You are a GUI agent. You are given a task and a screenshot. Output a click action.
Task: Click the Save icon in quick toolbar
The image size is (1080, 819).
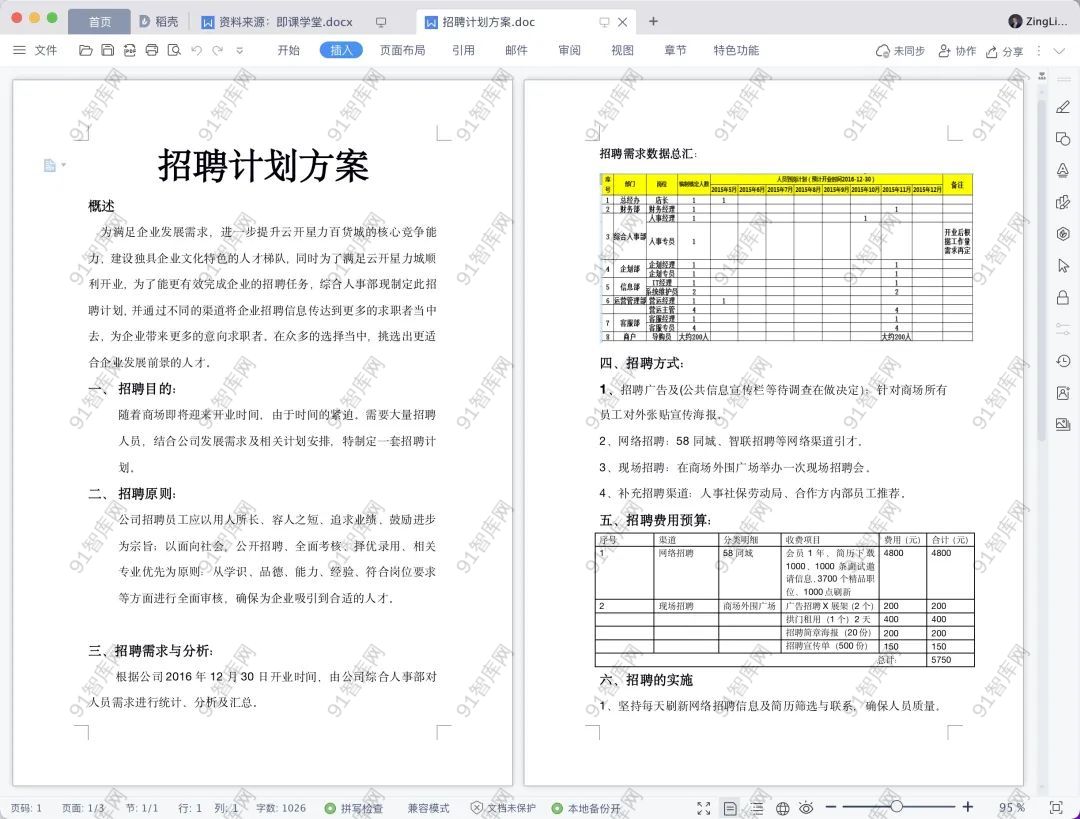[x=107, y=50]
